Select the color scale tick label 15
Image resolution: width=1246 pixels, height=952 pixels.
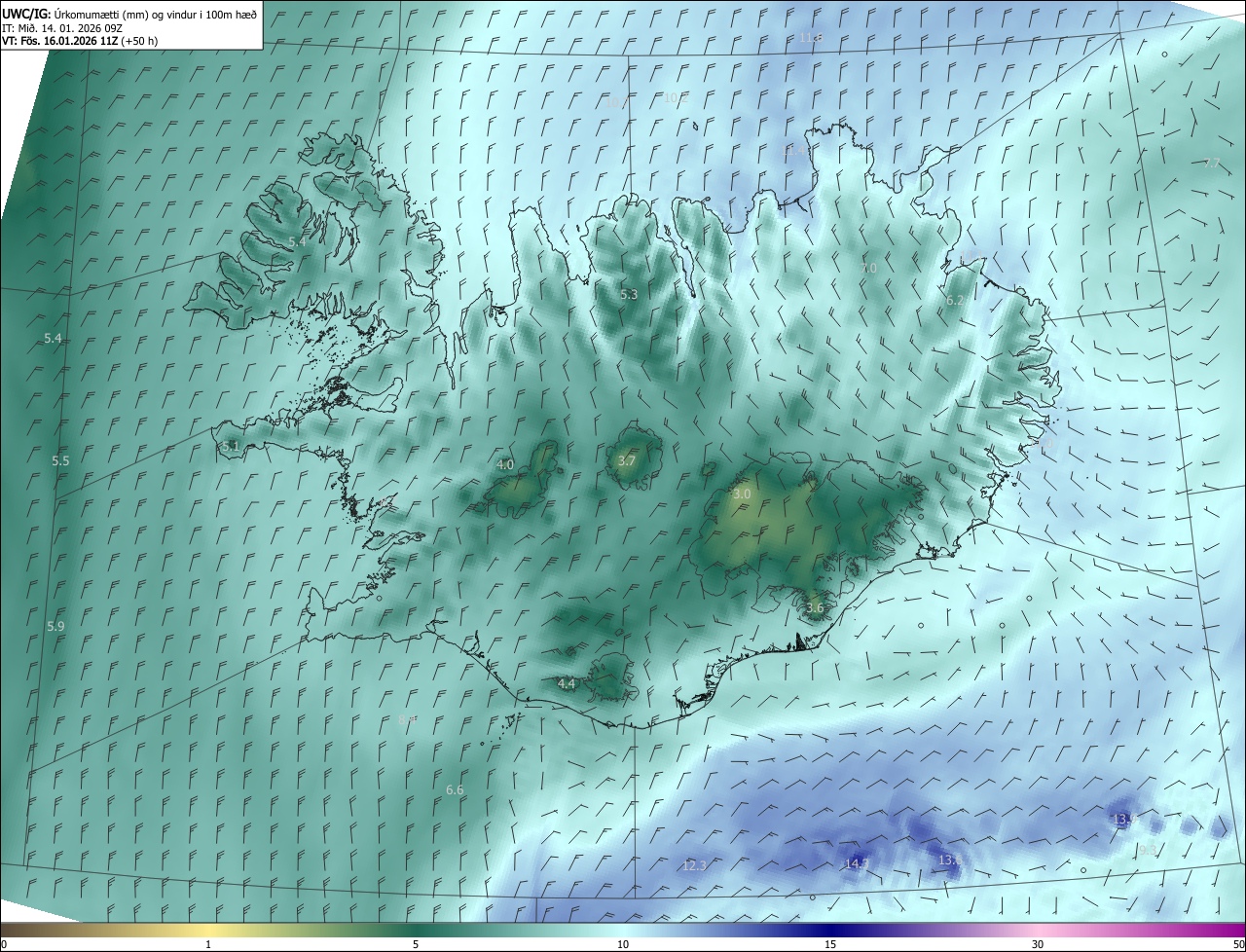pos(830,944)
